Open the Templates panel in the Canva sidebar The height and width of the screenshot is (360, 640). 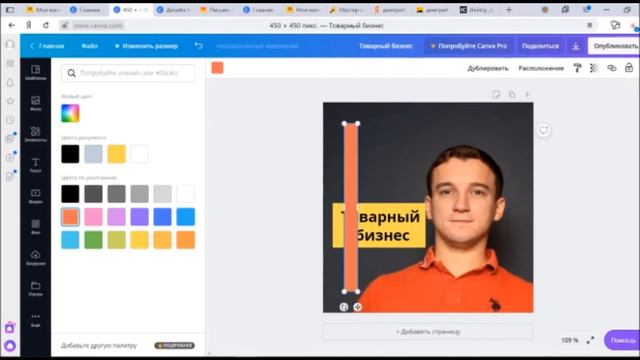[36, 72]
